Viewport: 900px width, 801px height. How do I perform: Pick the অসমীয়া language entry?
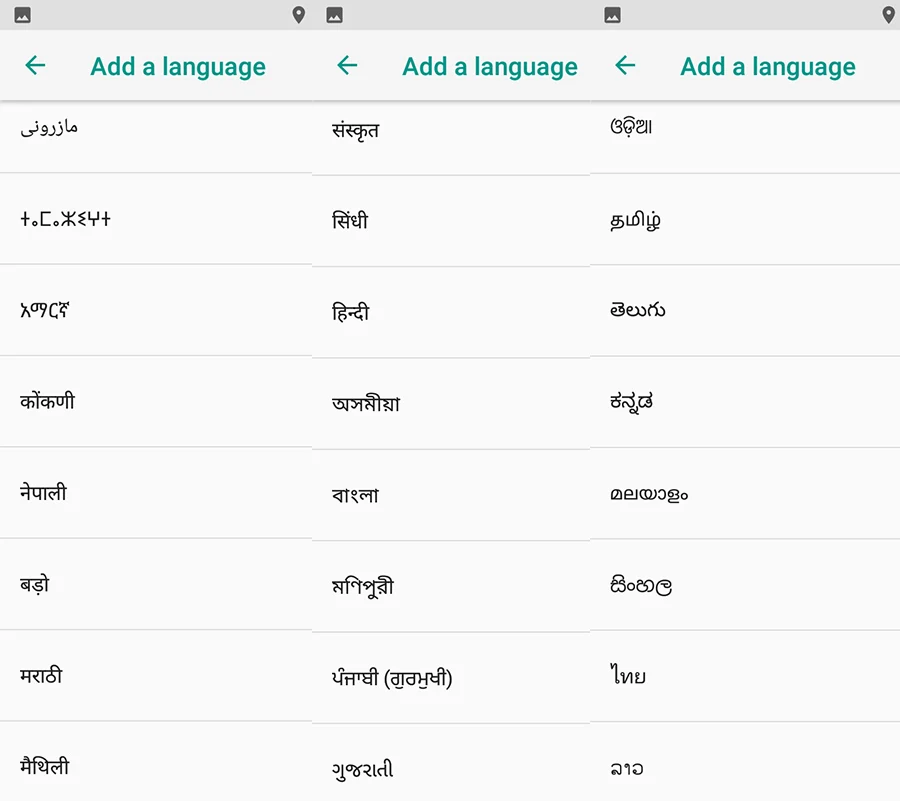(451, 403)
